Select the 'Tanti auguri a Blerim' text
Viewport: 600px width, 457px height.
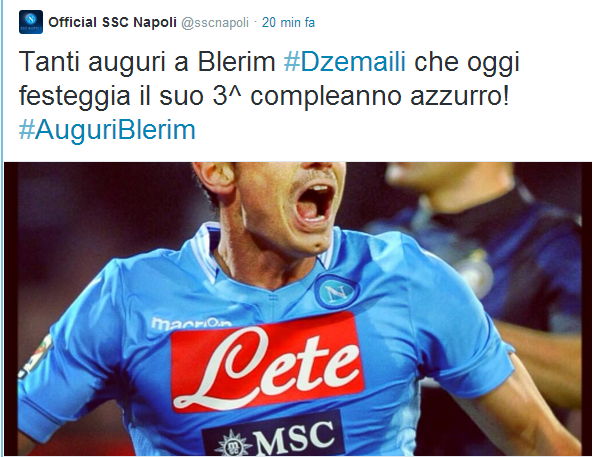147,61
